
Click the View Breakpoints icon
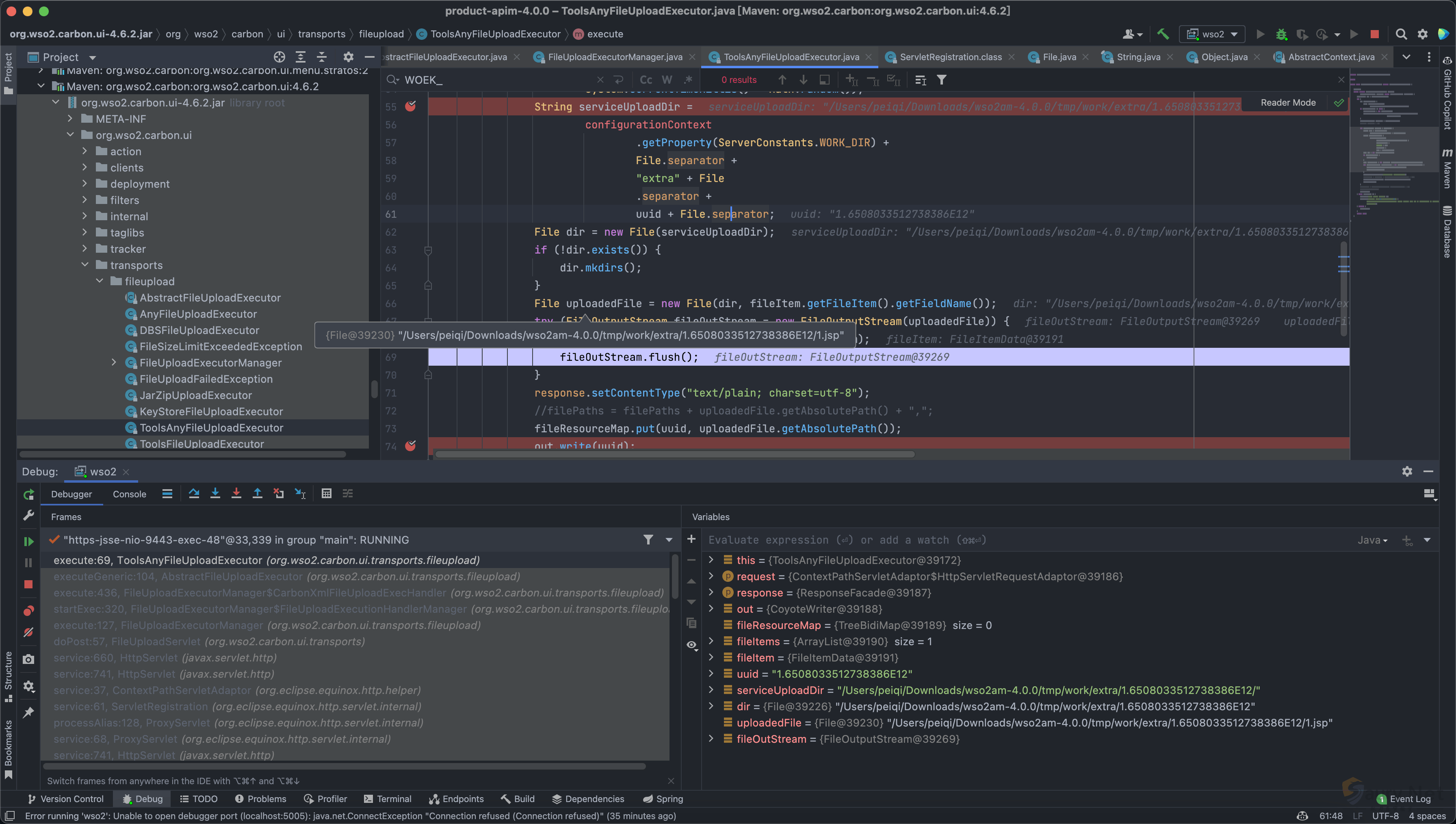pyautogui.click(x=28, y=611)
